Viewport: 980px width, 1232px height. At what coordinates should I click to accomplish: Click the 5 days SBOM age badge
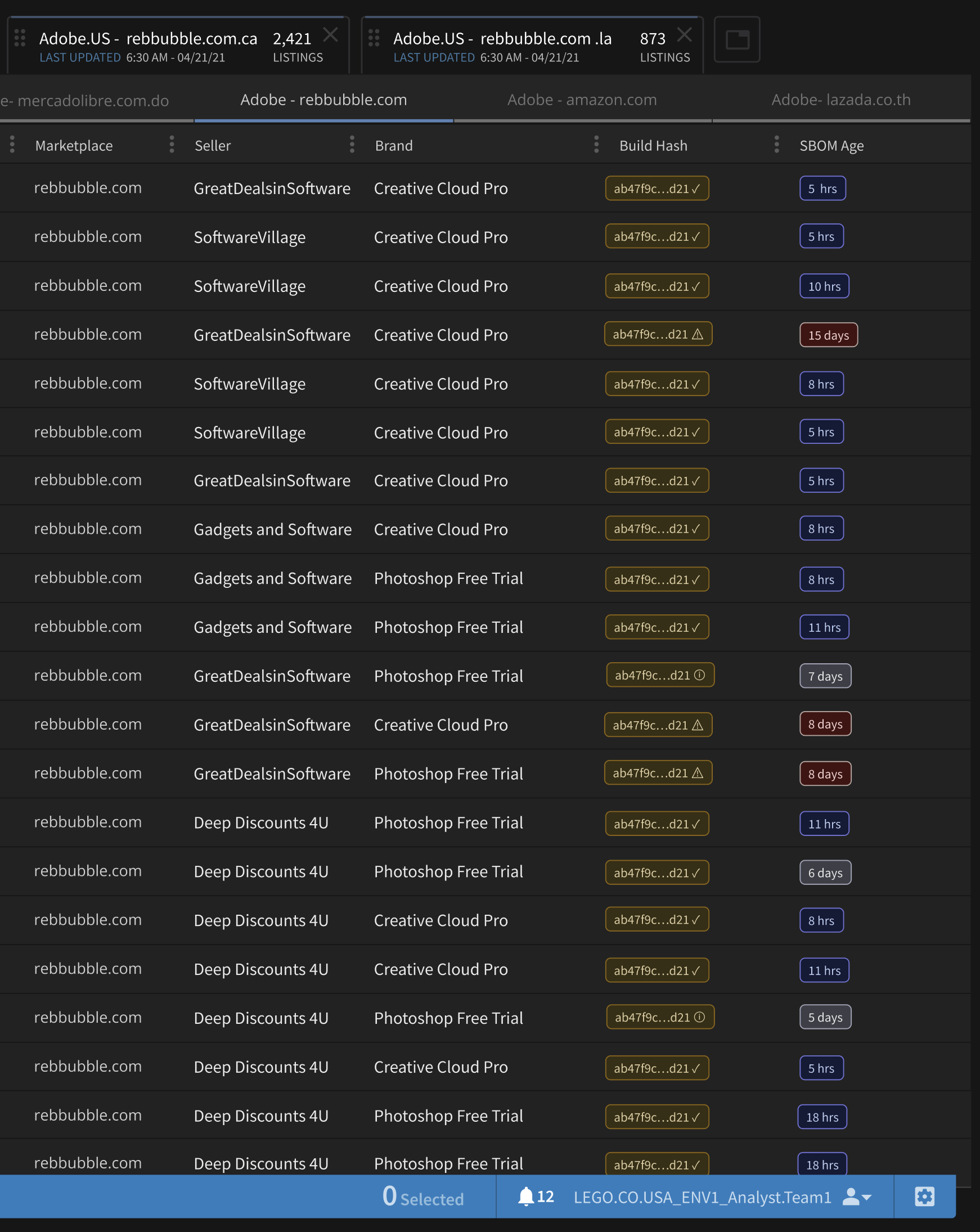pos(825,1018)
